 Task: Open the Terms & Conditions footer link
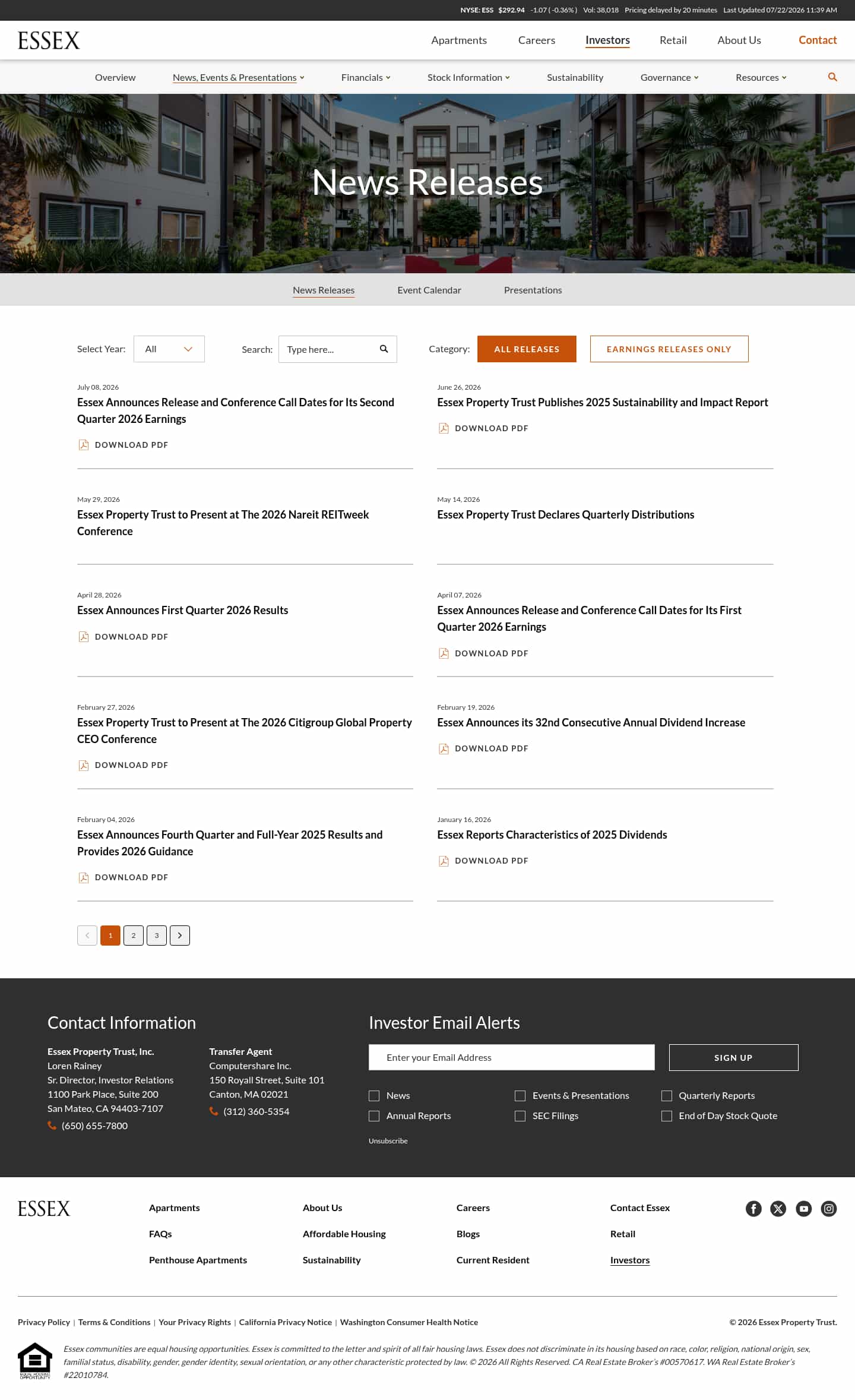[x=114, y=1322]
